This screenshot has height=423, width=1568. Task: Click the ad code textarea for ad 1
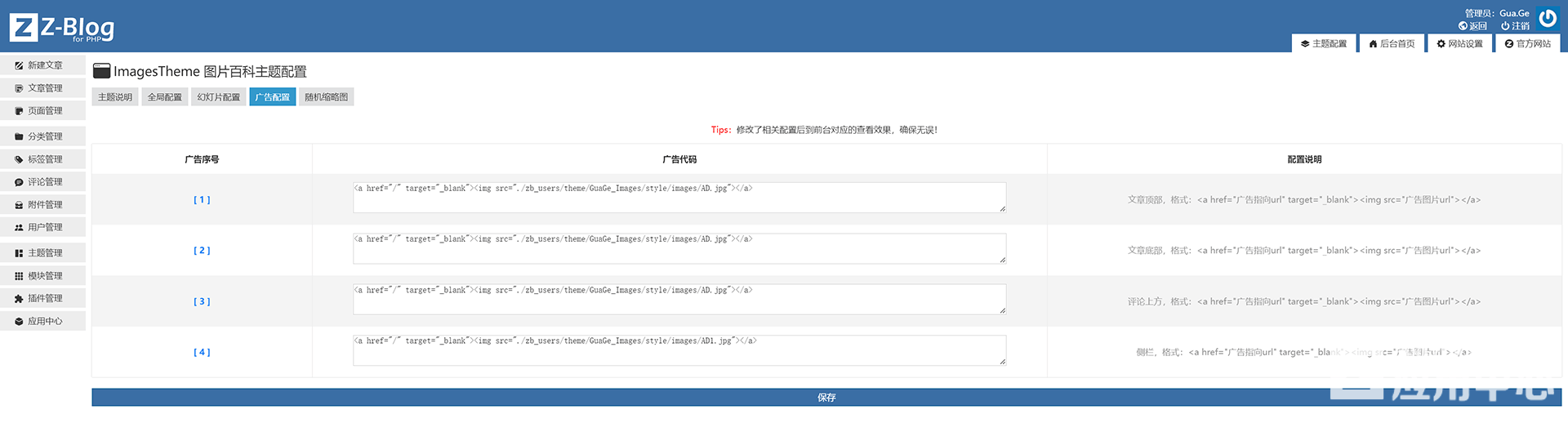click(679, 198)
